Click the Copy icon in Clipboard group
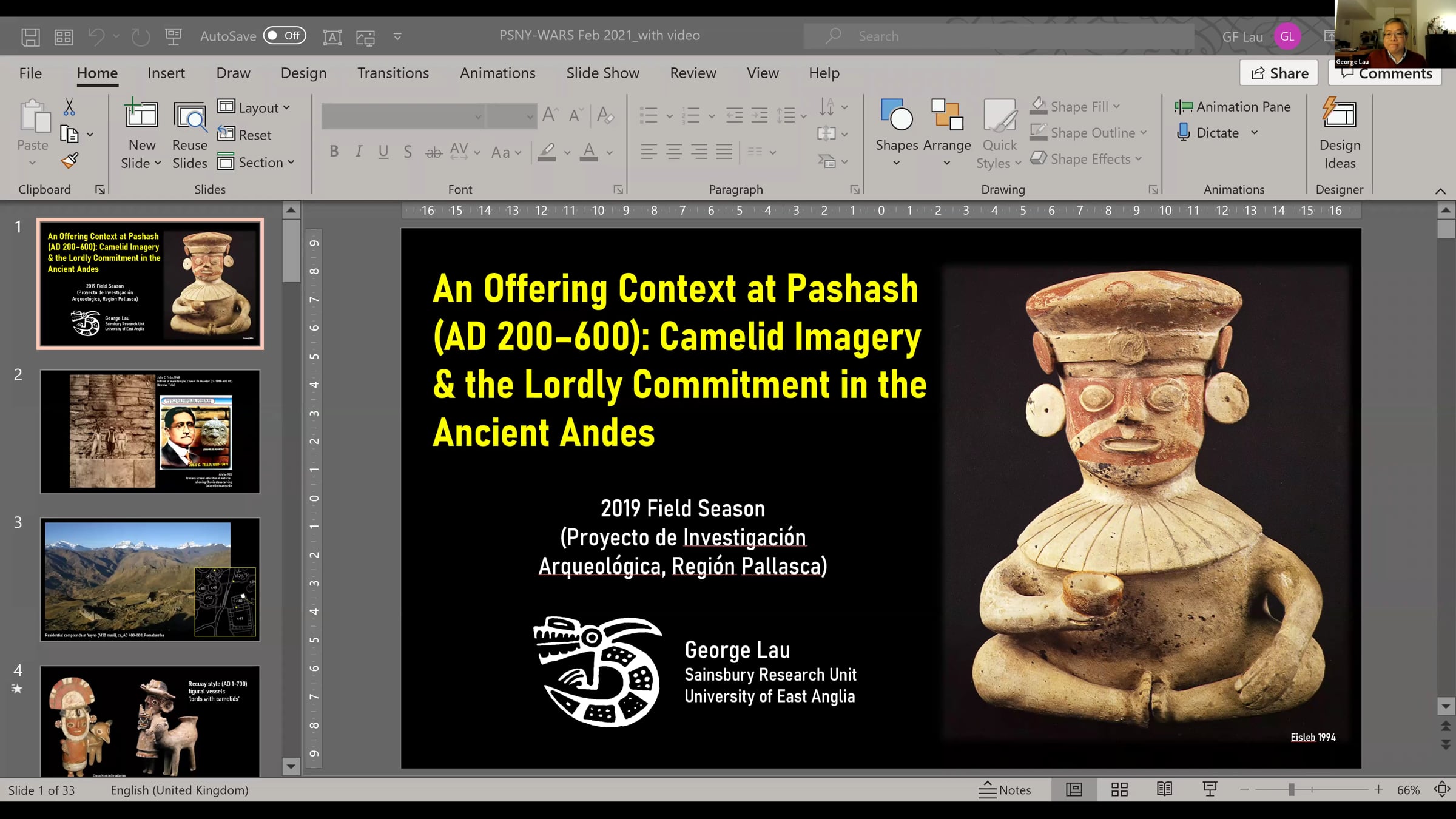1456x819 pixels. pos(69,134)
